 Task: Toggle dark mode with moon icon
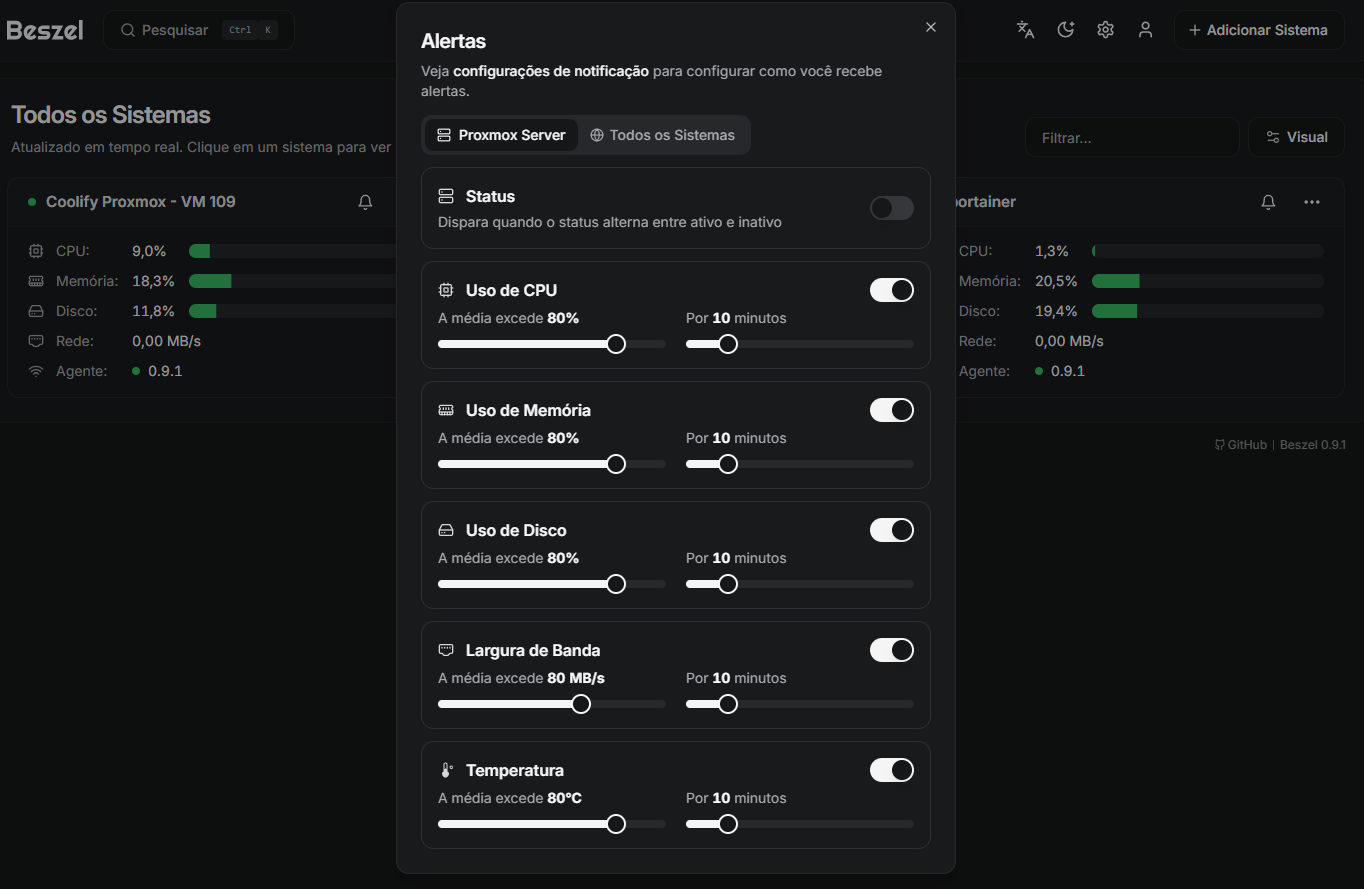(1065, 30)
